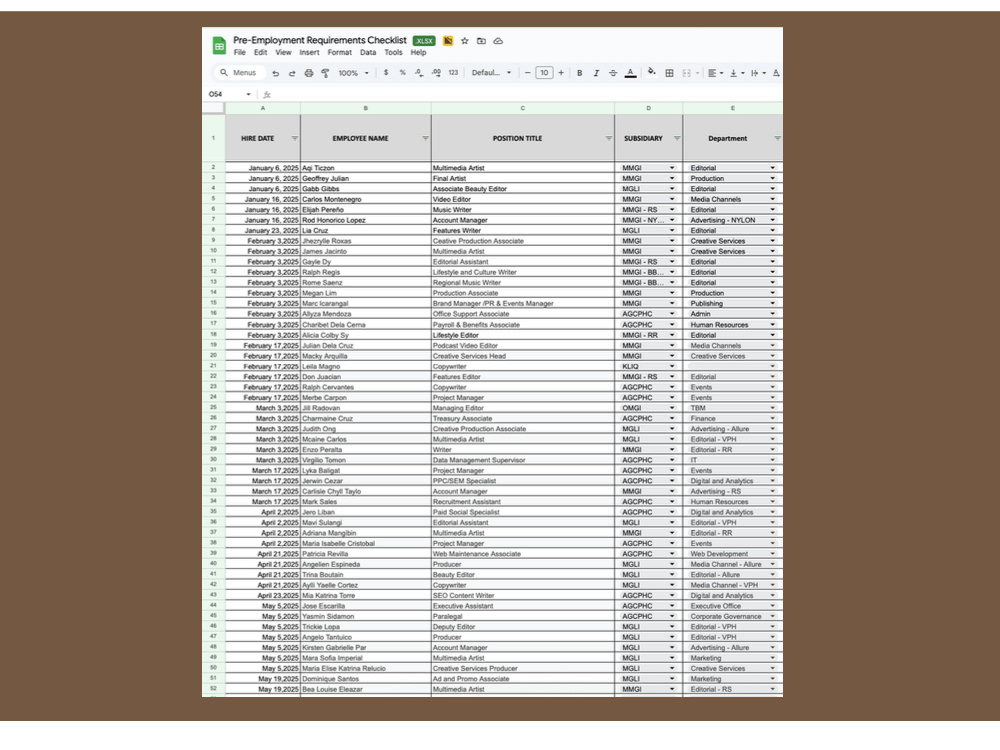The width and height of the screenshot is (1000, 750).
Task: Open subsidiary dropdown in Aqi Ticzon row
Action: 672,168
